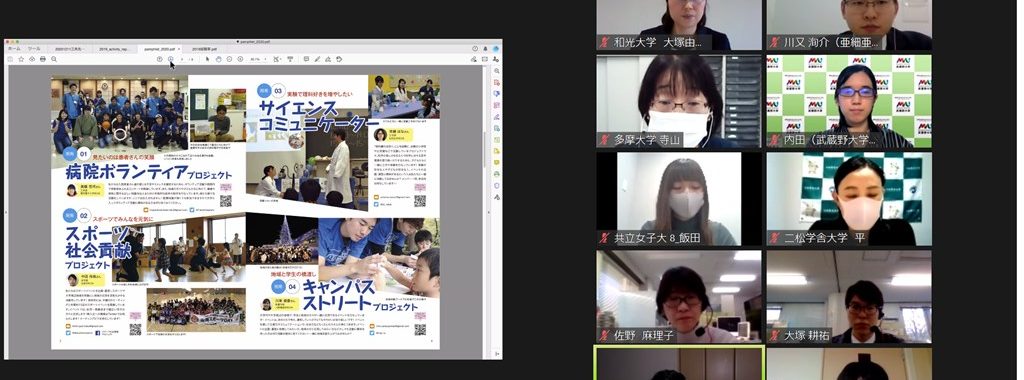This screenshot has width=1024, height=380.
Task: Open the notifications bell in Acrobat
Action: [x=485, y=49]
